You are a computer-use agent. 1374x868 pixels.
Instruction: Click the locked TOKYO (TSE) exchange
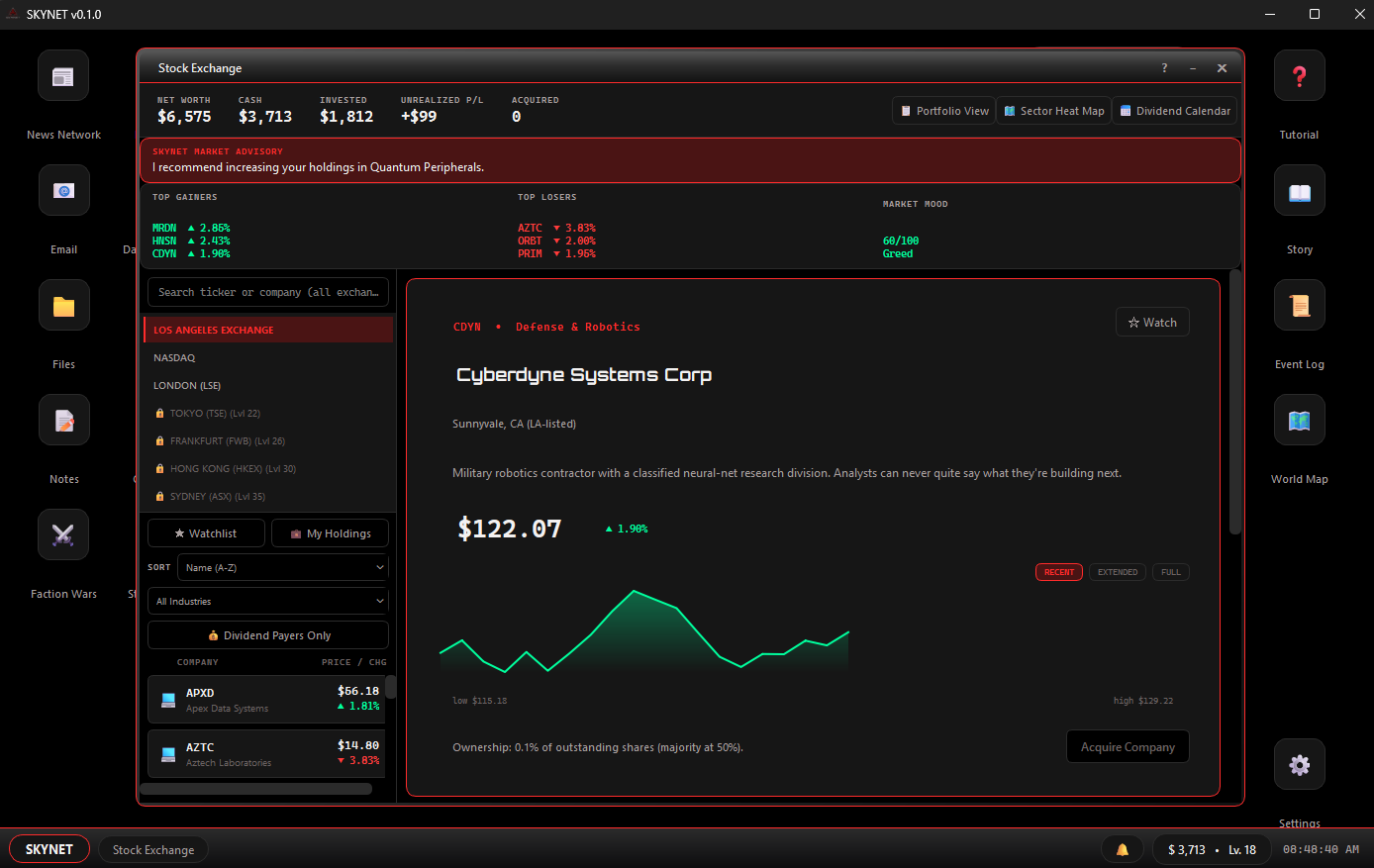267,413
